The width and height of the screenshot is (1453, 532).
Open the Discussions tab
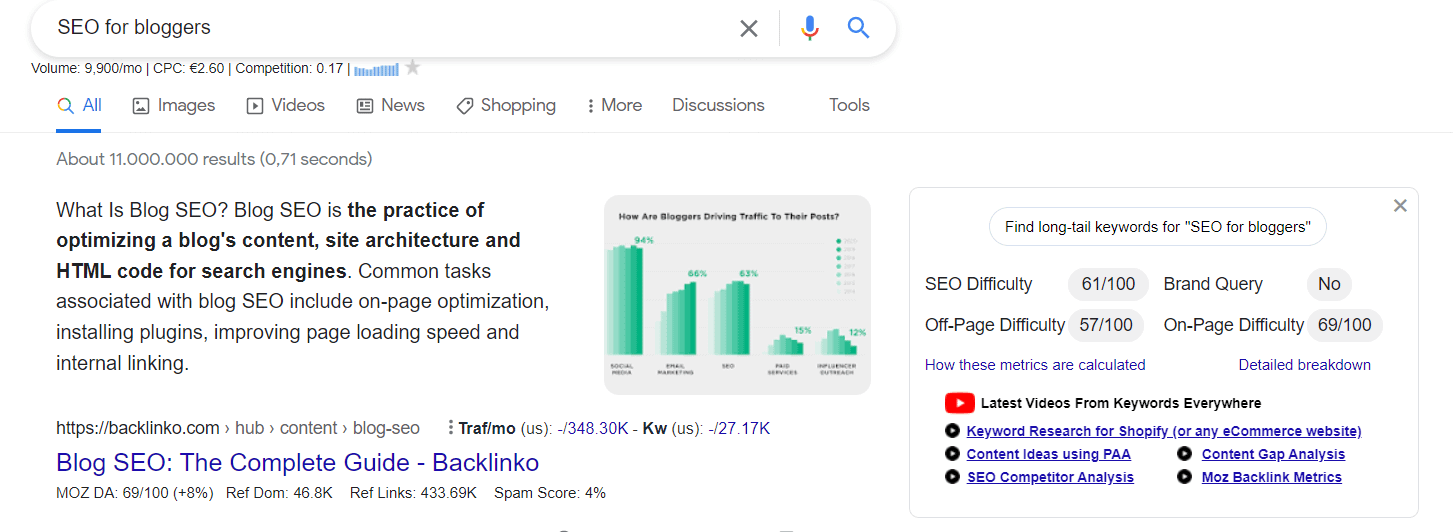pos(718,105)
